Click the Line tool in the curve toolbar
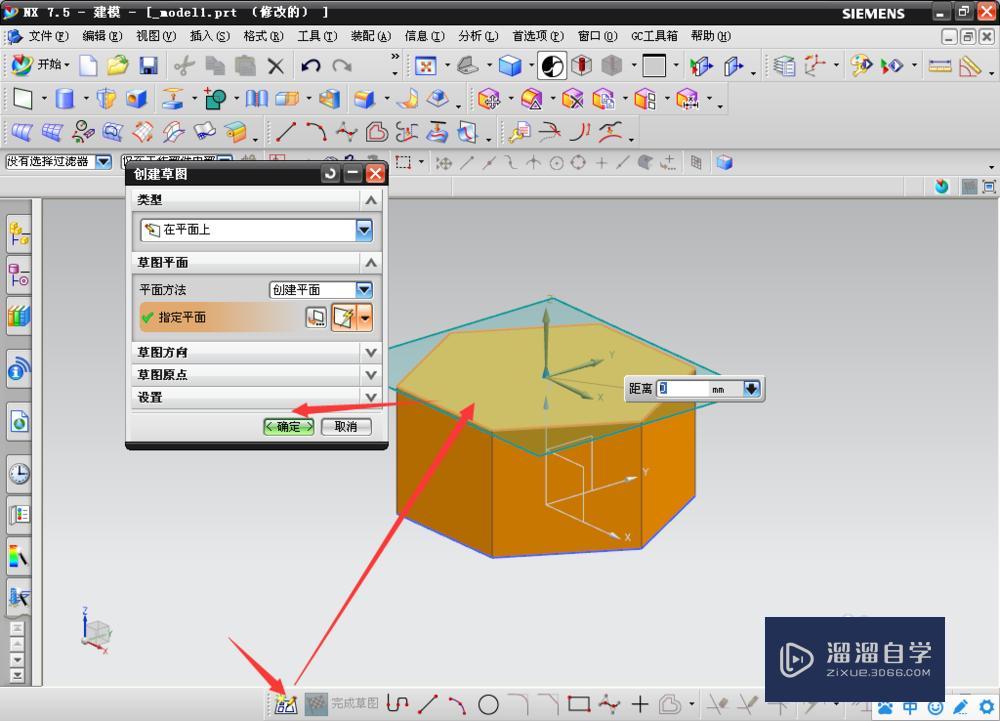Viewport: 1000px width, 721px height. [x=286, y=132]
